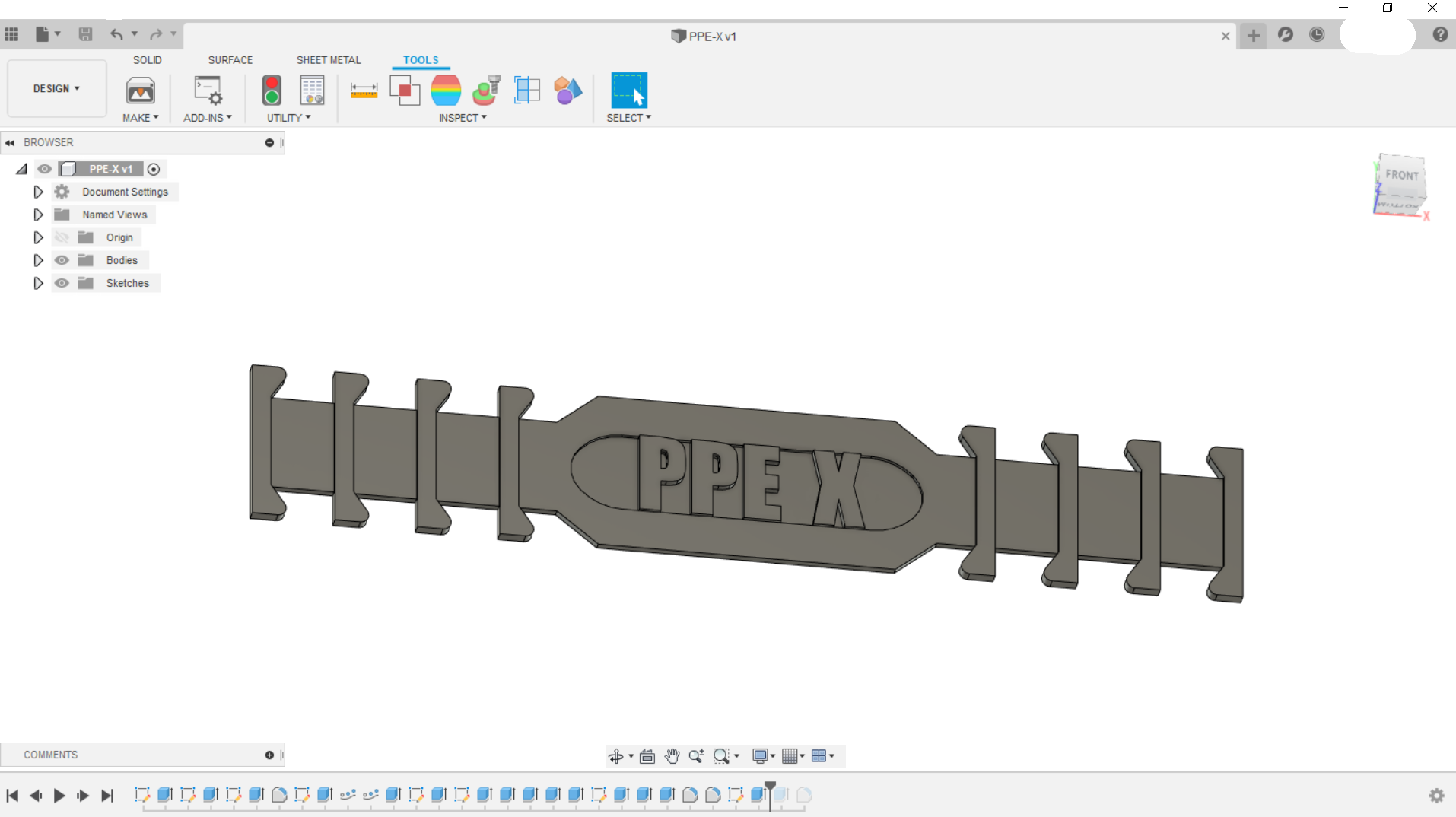The height and width of the screenshot is (817, 1456).
Task: Open the Help question mark icon
Action: [x=1440, y=35]
